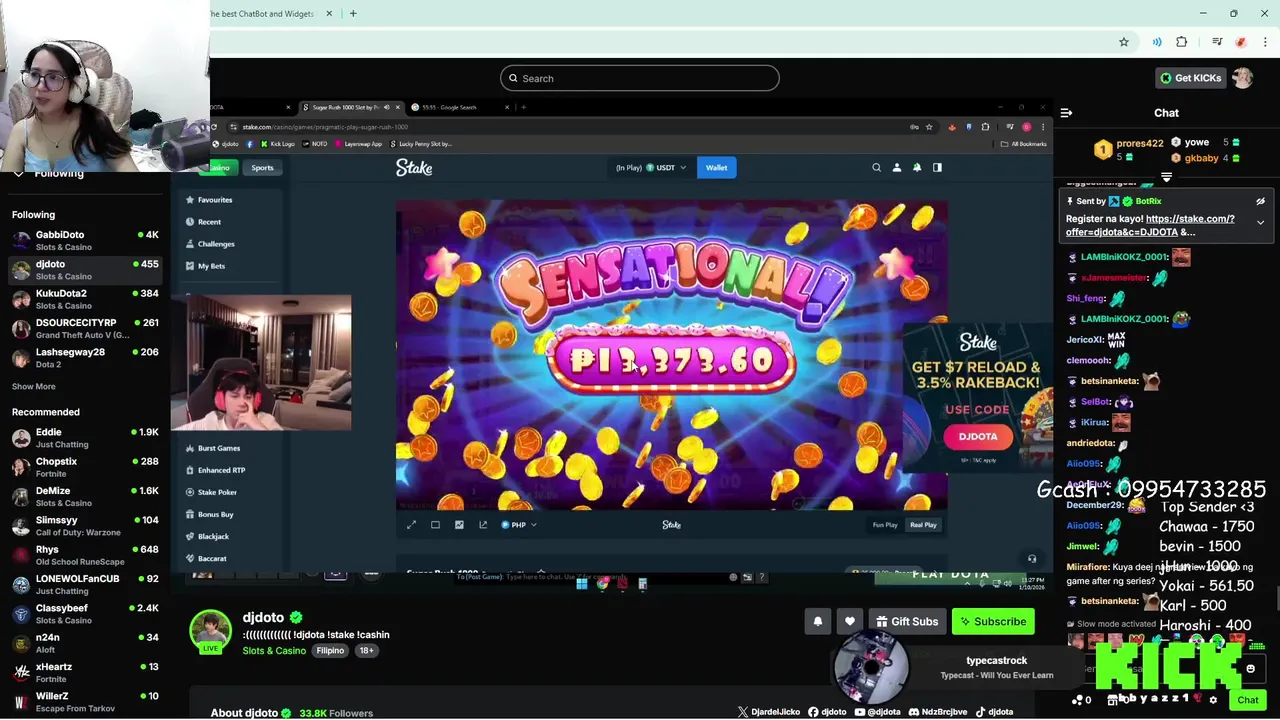This screenshot has width=1280, height=720.
Task: Open new tab in outer browser
Action: click(353, 14)
